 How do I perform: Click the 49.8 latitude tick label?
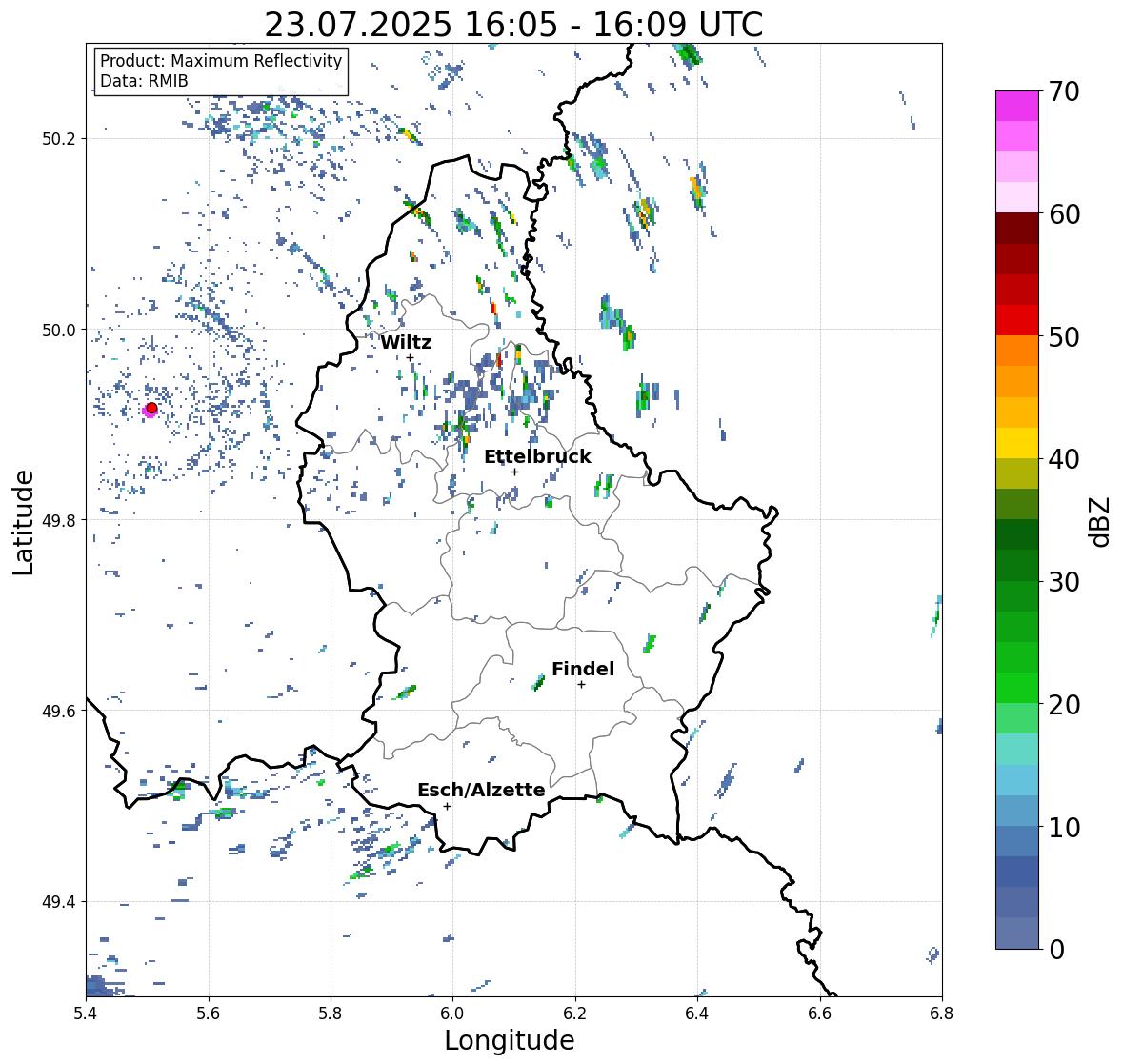pos(60,520)
